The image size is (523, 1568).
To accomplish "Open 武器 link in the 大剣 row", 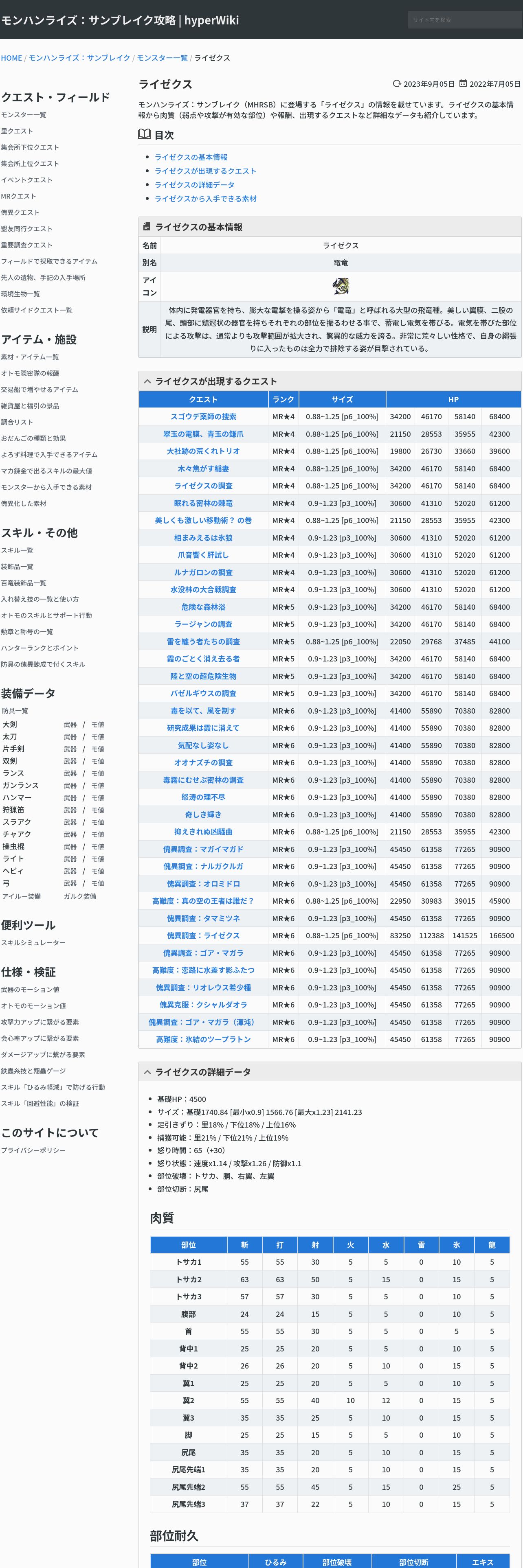I will coord(70,724).
